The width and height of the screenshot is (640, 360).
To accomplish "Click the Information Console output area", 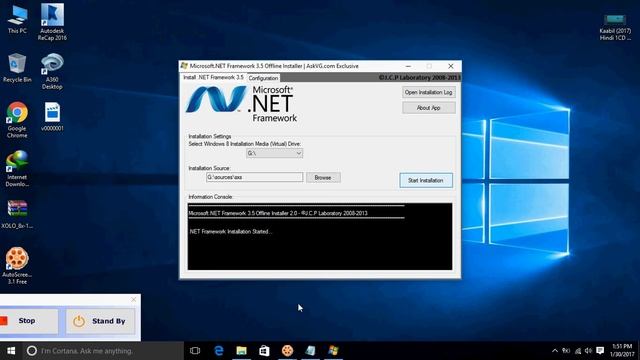I will click(x=320, y=236).
